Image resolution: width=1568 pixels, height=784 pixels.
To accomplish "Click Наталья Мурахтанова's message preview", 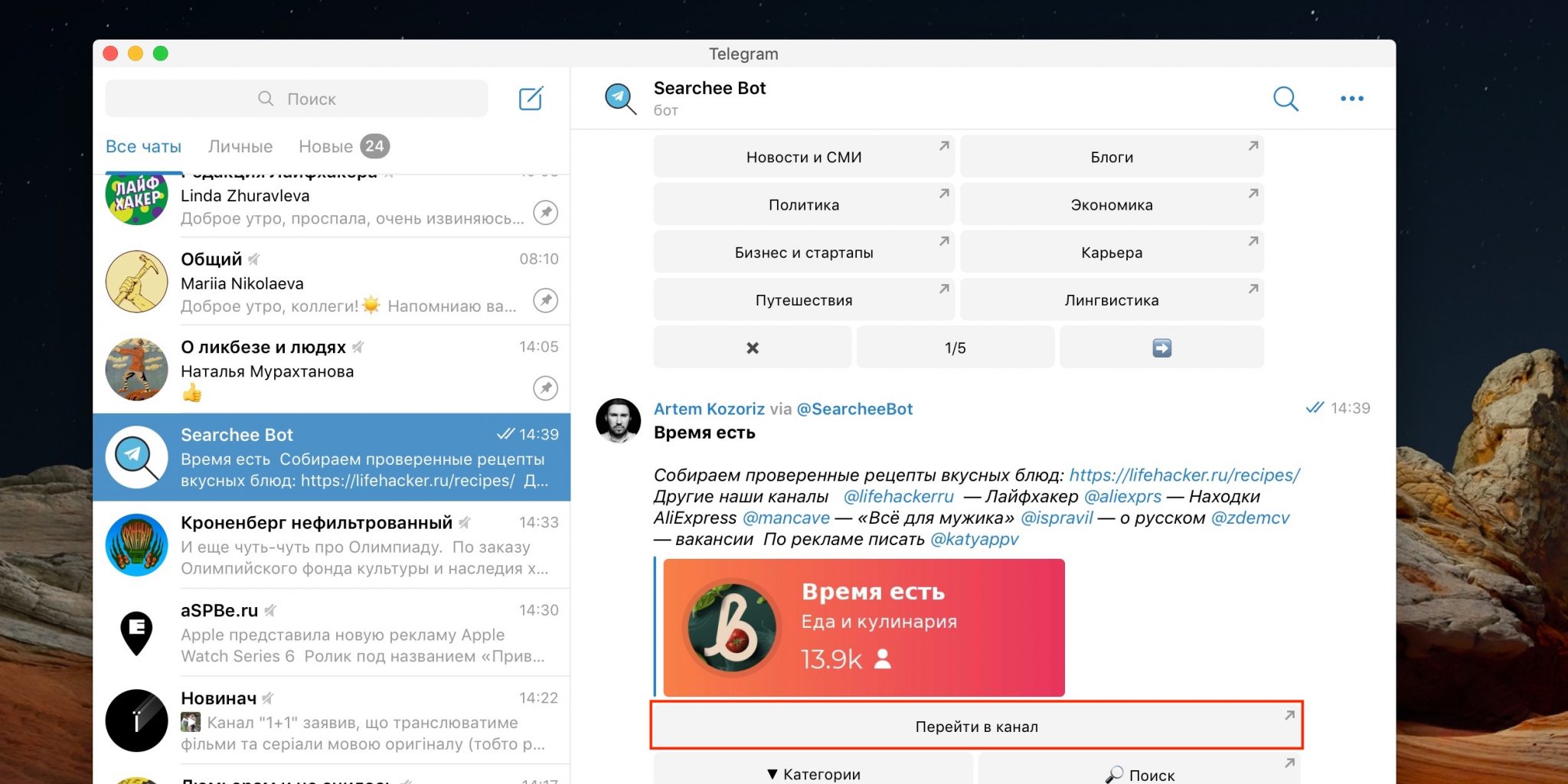I will click(192, 394).
